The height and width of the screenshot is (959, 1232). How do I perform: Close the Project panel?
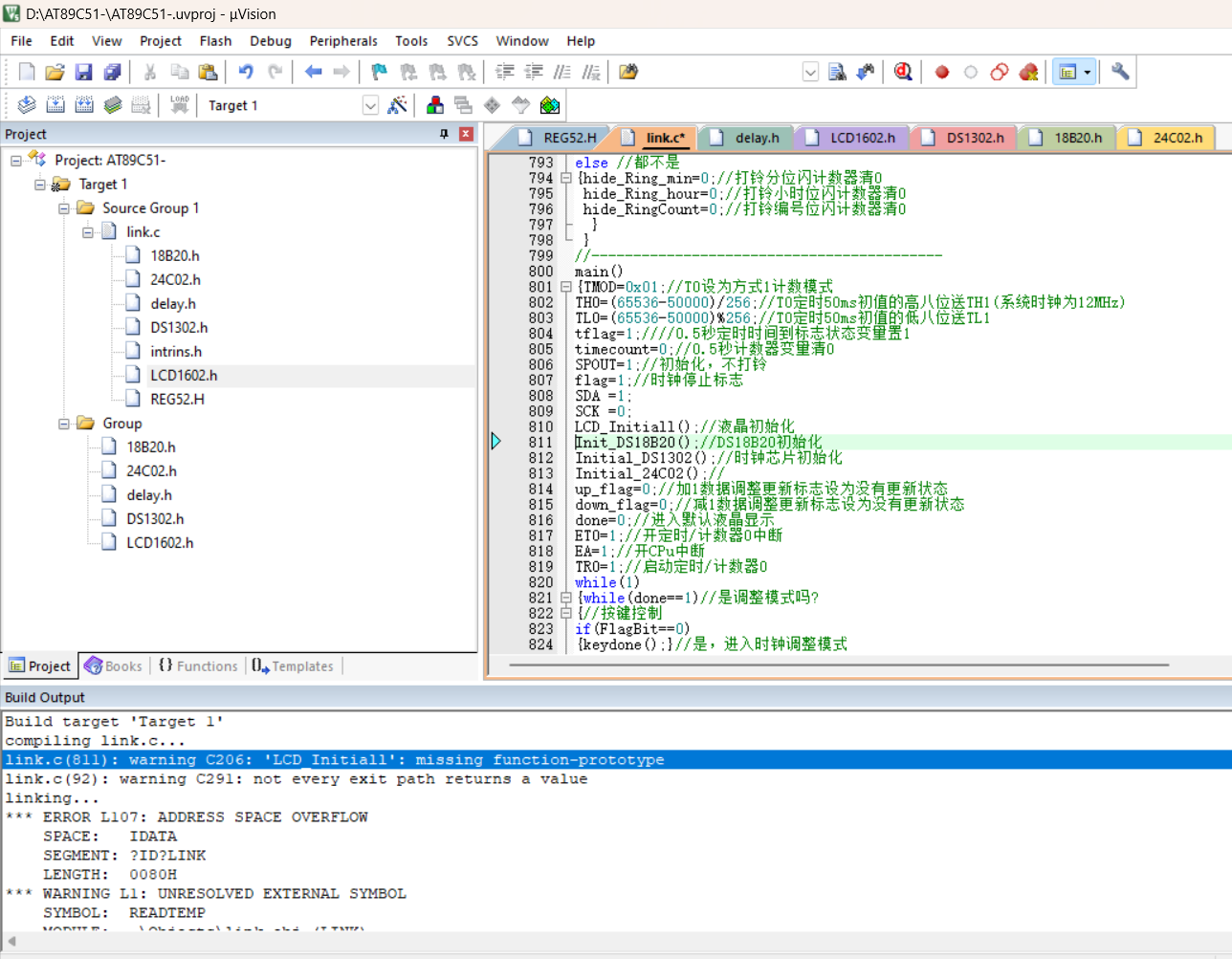[x=466, y=134]
